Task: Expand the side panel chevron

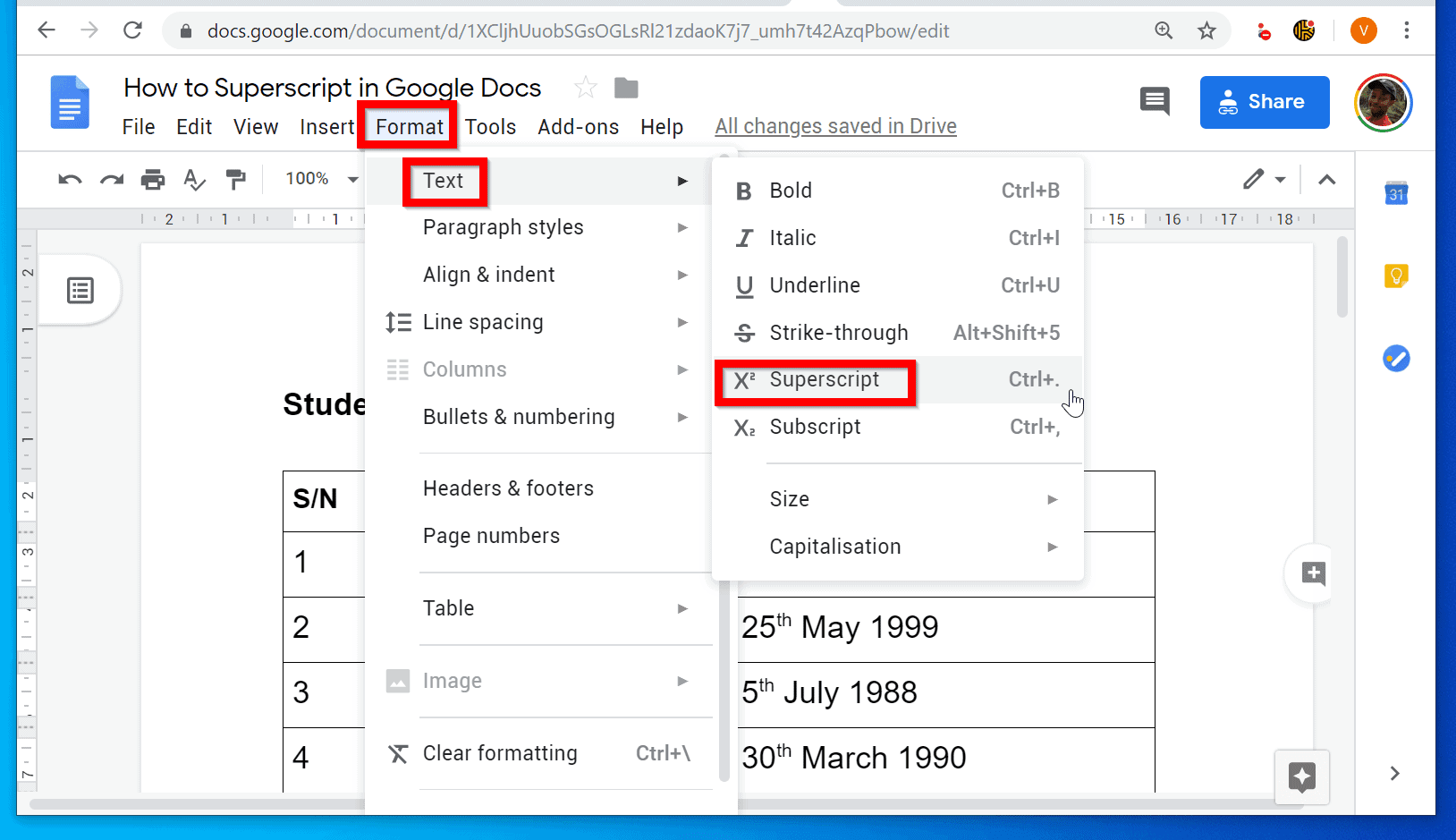Action: pyautogui.click(x=1395, y=774)
